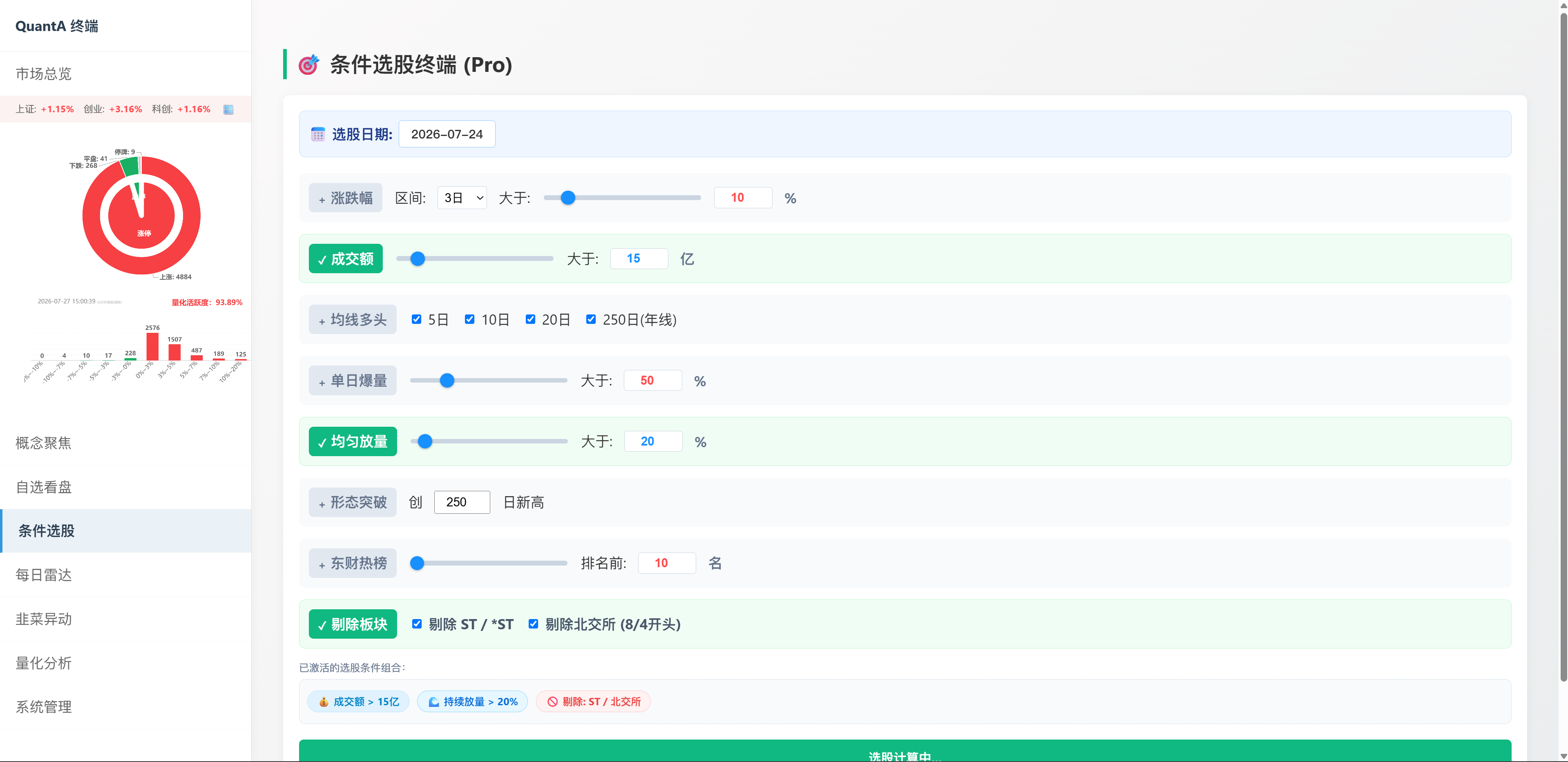Enable the 形态突破 condition

click(x=353, y=502)
